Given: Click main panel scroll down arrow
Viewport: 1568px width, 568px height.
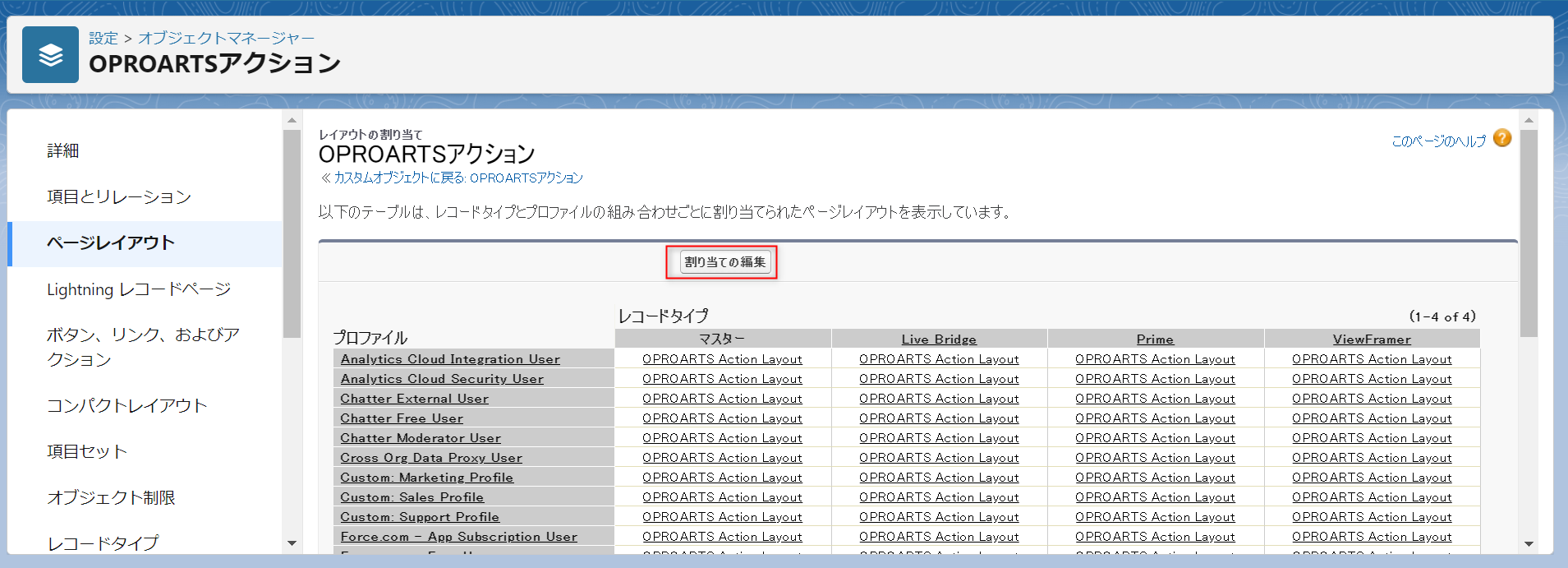Looking at the screenshot, I should 1528,543.
